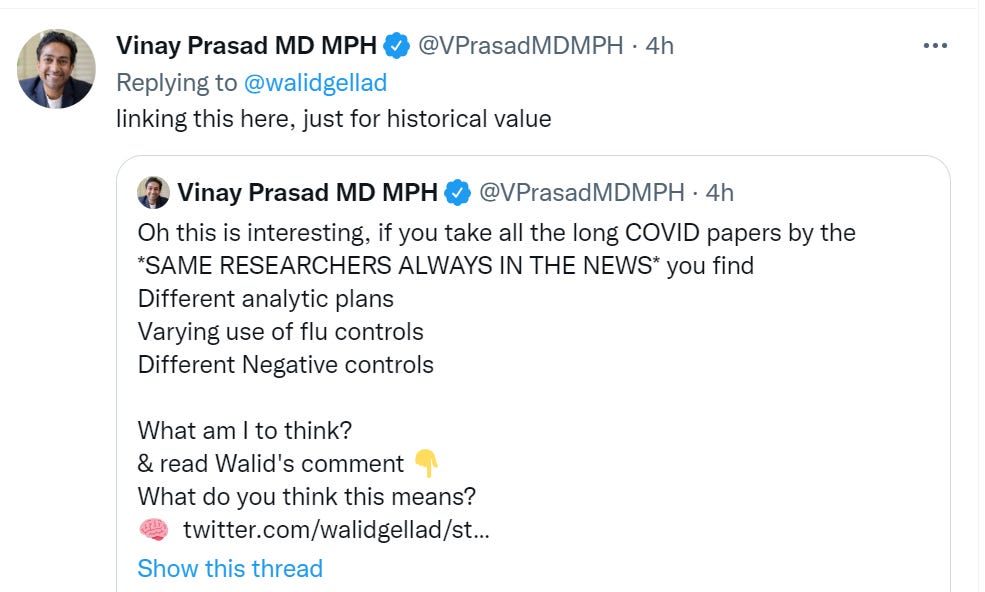Screen dimensions: 985x592
Task: Click the author name in the quoted tweet
Action: click(x=307, y=192)
